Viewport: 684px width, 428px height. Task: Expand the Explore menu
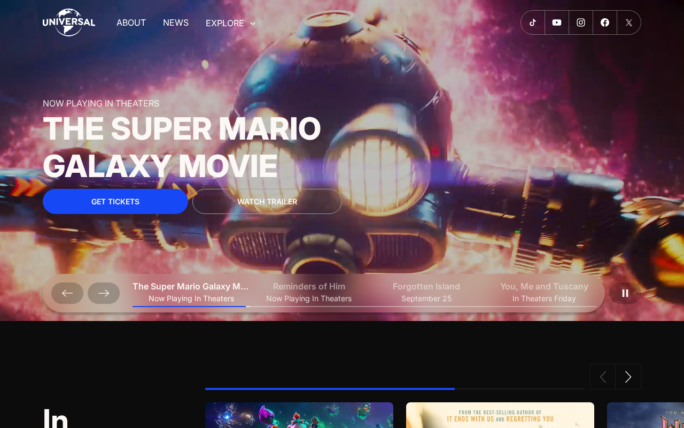pos(230,23)
